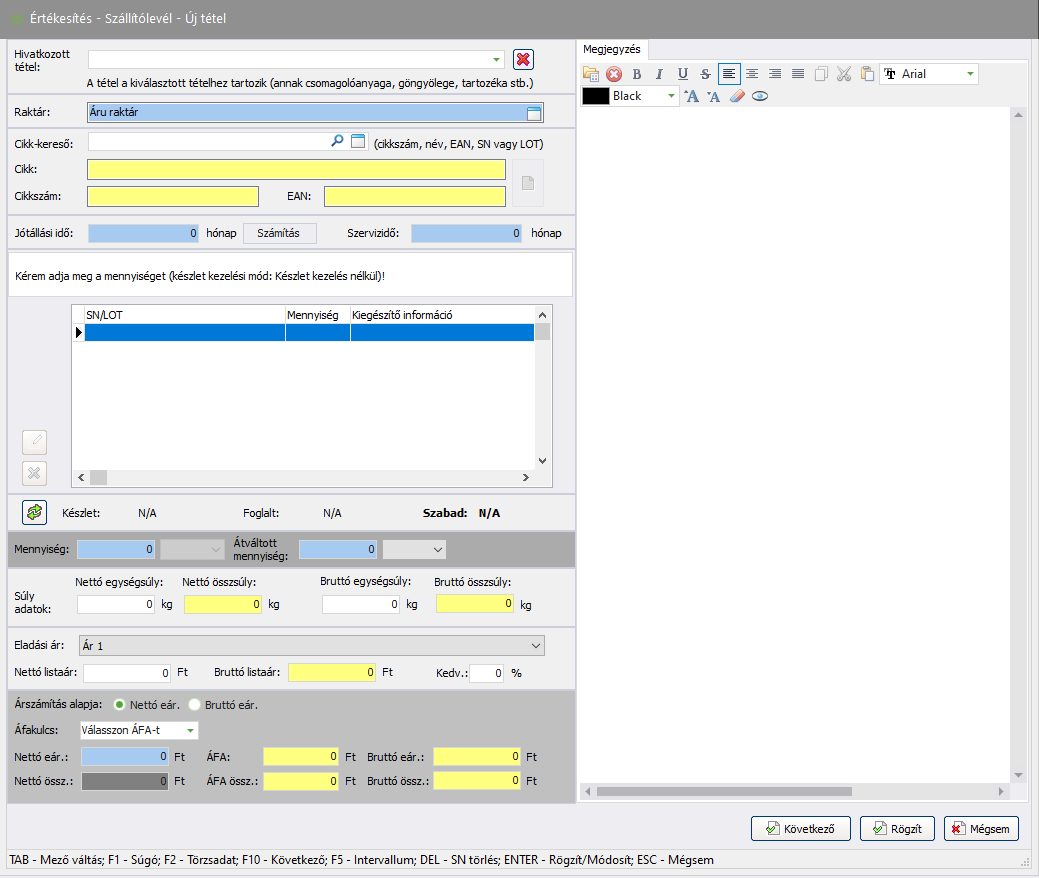Screen dimensions: 1039x878
Task: Click the paste clipboard icon
Action: pyautogui.click(x=867, y=74)
